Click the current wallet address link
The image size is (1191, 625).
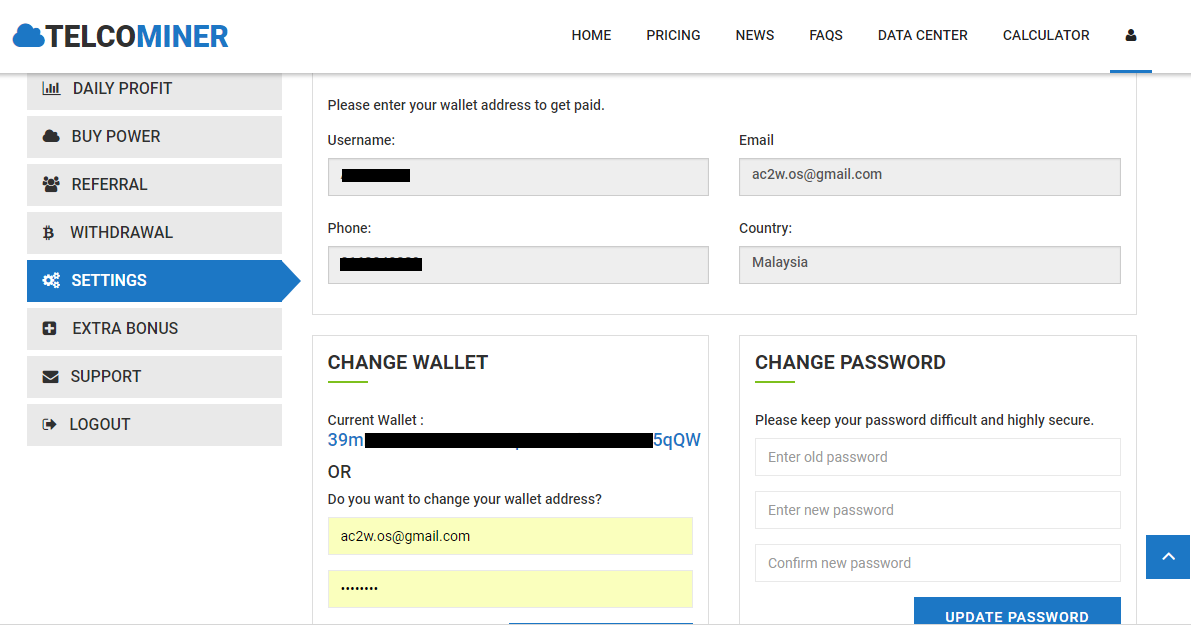(x=514, y=440)
